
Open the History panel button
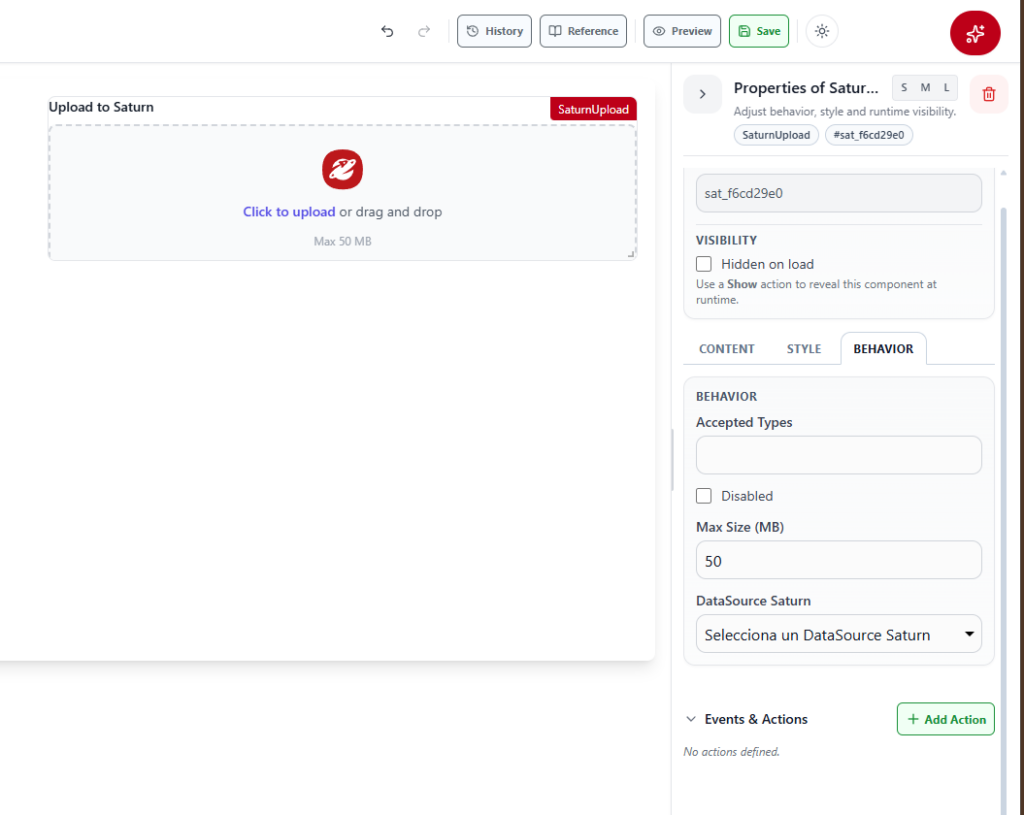point(494,31)
